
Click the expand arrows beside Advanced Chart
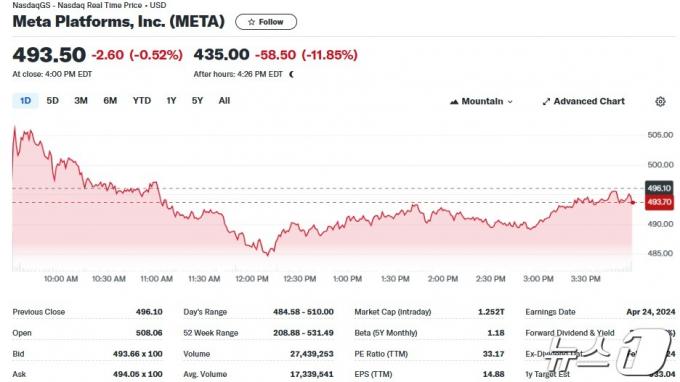click(546, 101)
